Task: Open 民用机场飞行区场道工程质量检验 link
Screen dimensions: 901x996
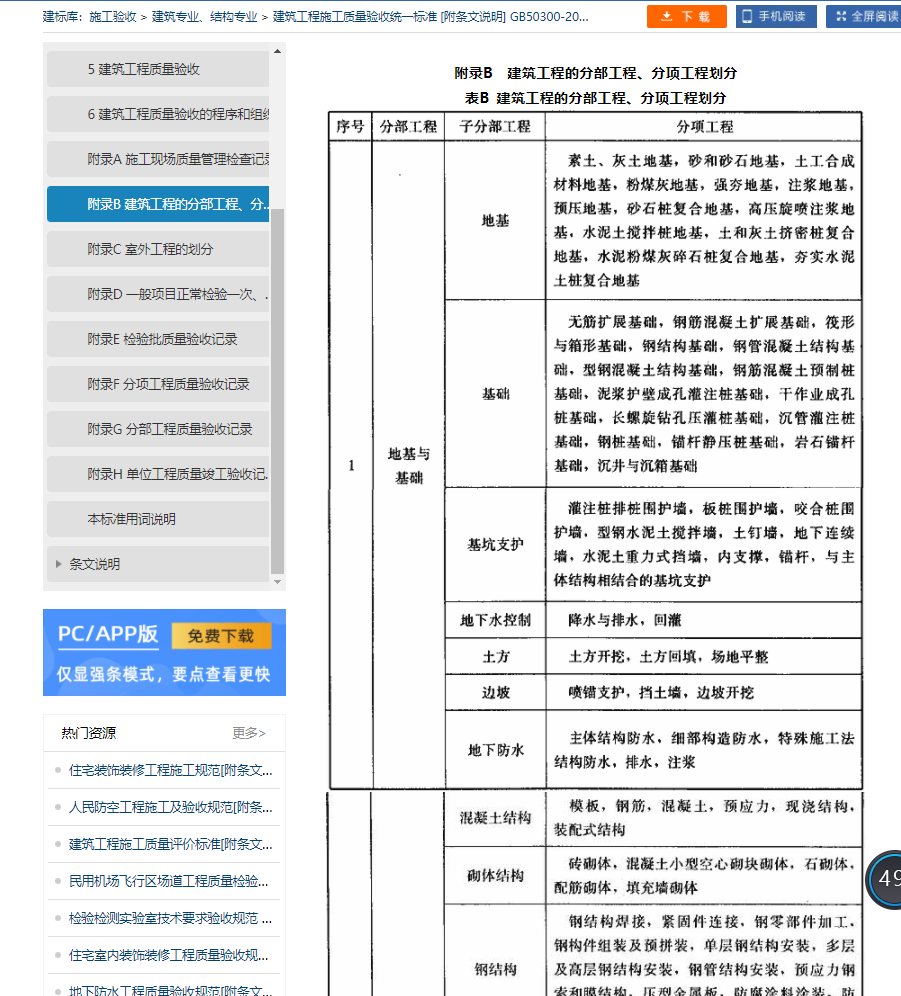Action: point(170,881)
